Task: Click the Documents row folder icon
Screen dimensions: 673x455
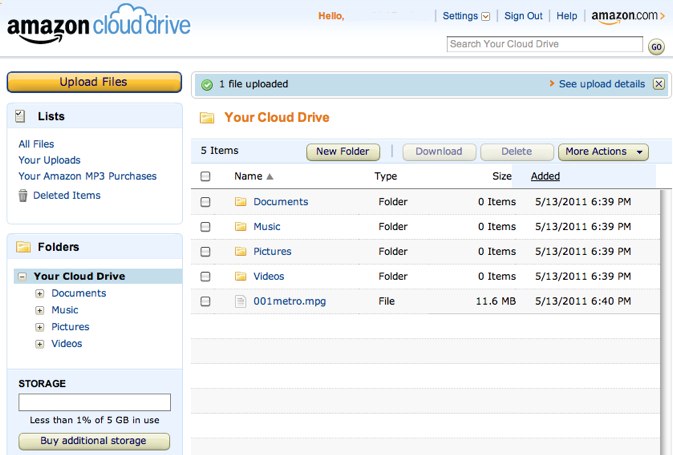Action: (240, 201)
